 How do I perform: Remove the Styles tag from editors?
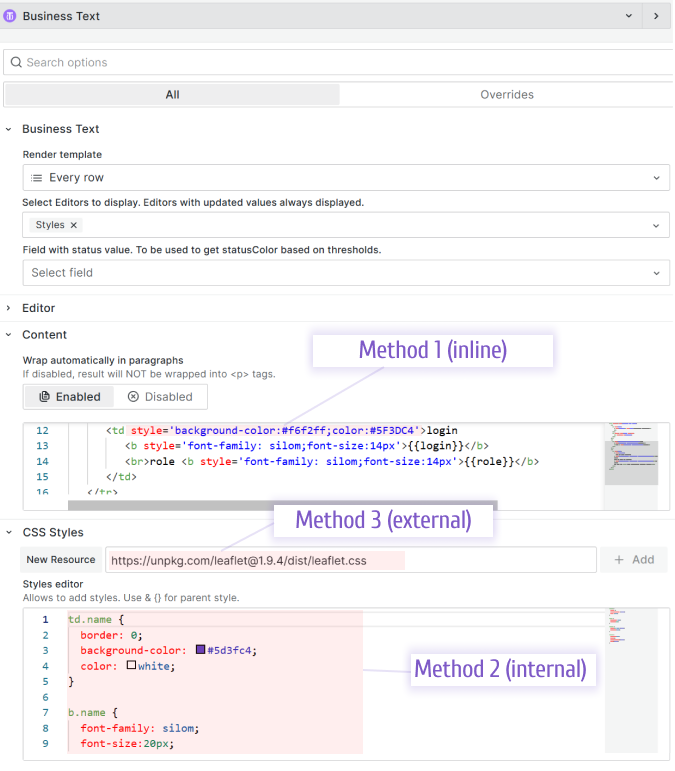point(74,225)
